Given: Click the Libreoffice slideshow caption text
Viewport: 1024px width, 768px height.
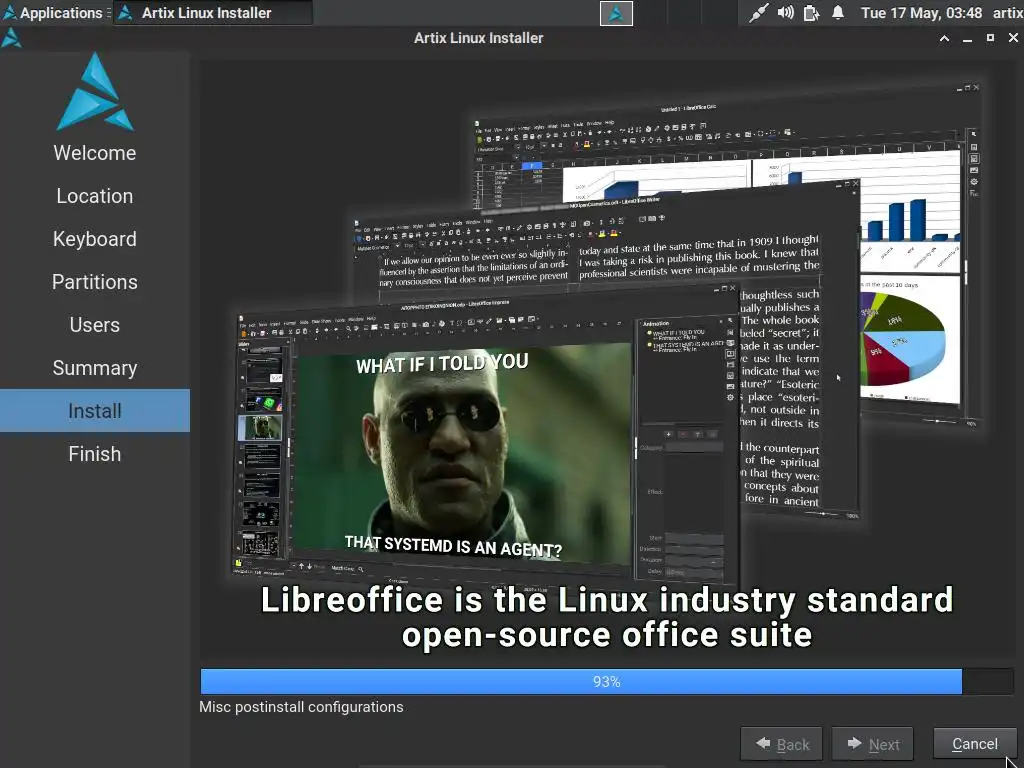Looking at the screenshot, I should pyautogui.click(x=607, y=617).
